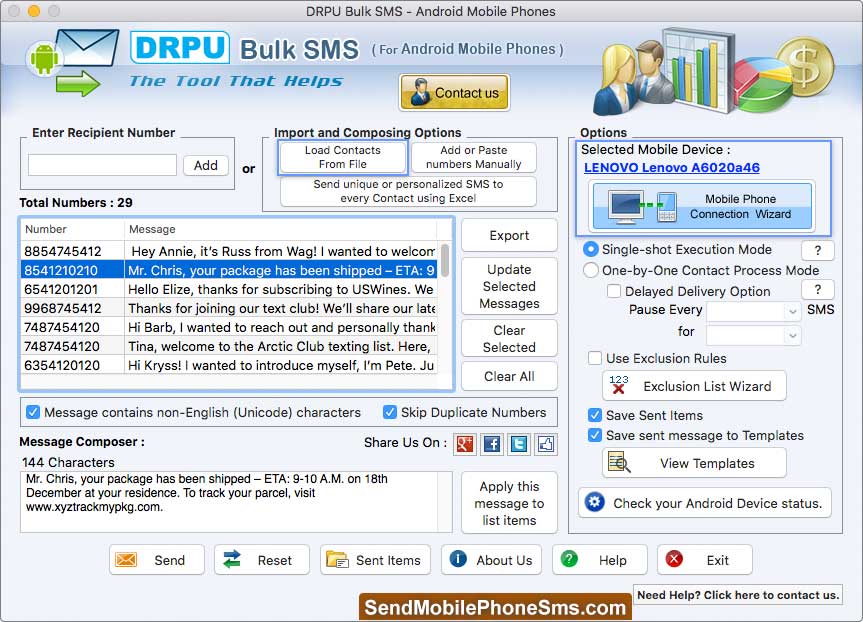Select row with number 6354120120
Screen dimensions: 863x622
pyautogui.click(x=230, y=365)
